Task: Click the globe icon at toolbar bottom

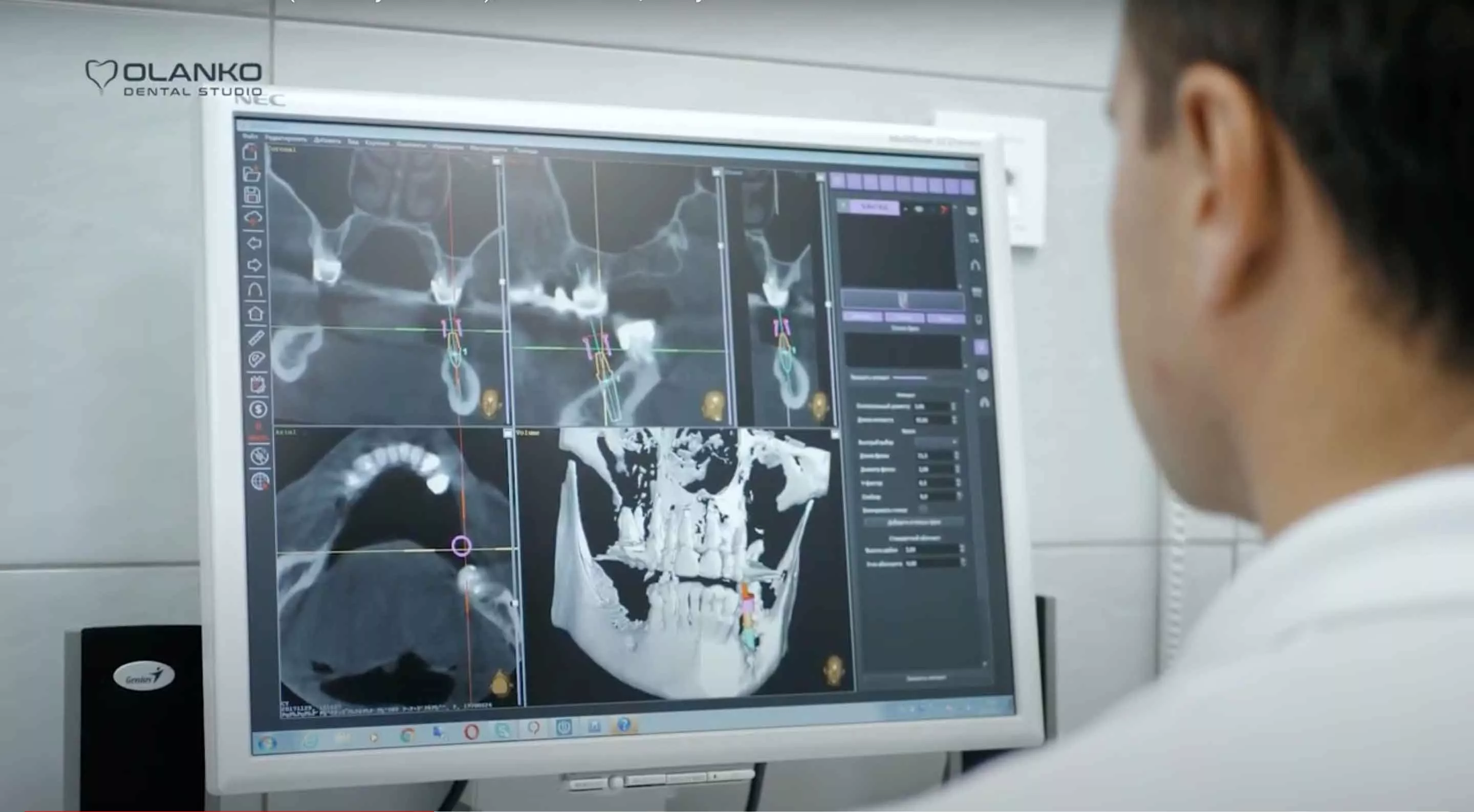Action: click(x=260, y=480)
